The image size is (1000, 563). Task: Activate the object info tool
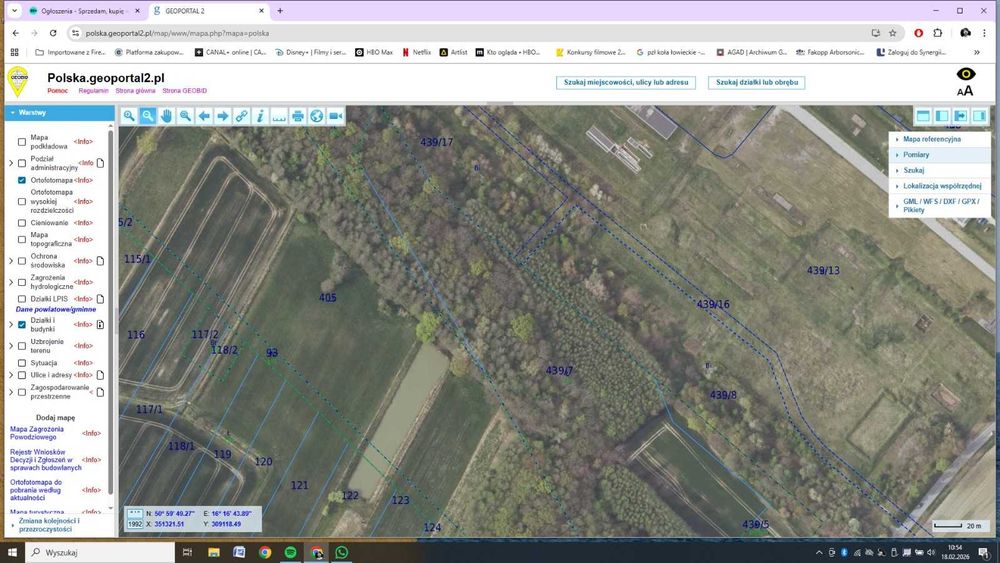click(x=260, y=116)
